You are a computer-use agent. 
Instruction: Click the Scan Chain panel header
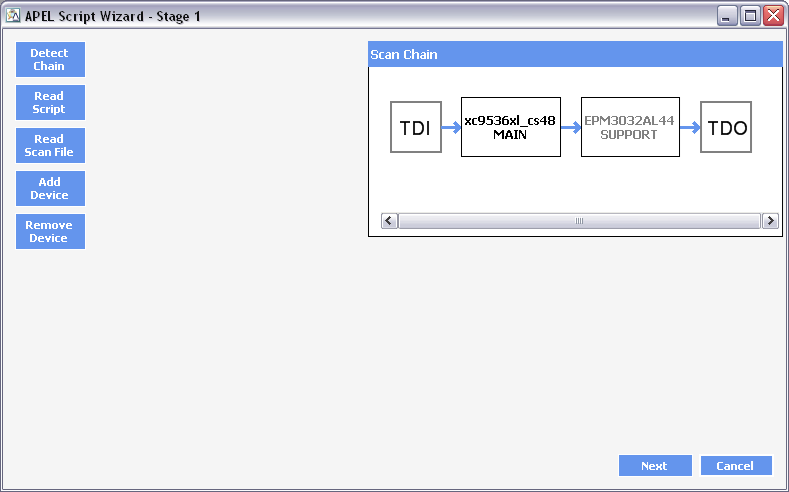coord(575,54)
